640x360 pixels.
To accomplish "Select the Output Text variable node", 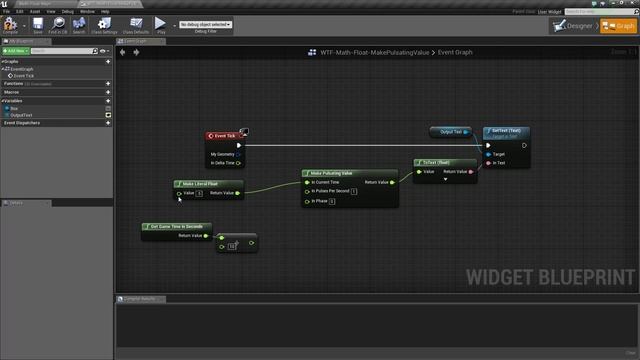I will point(451,132).
